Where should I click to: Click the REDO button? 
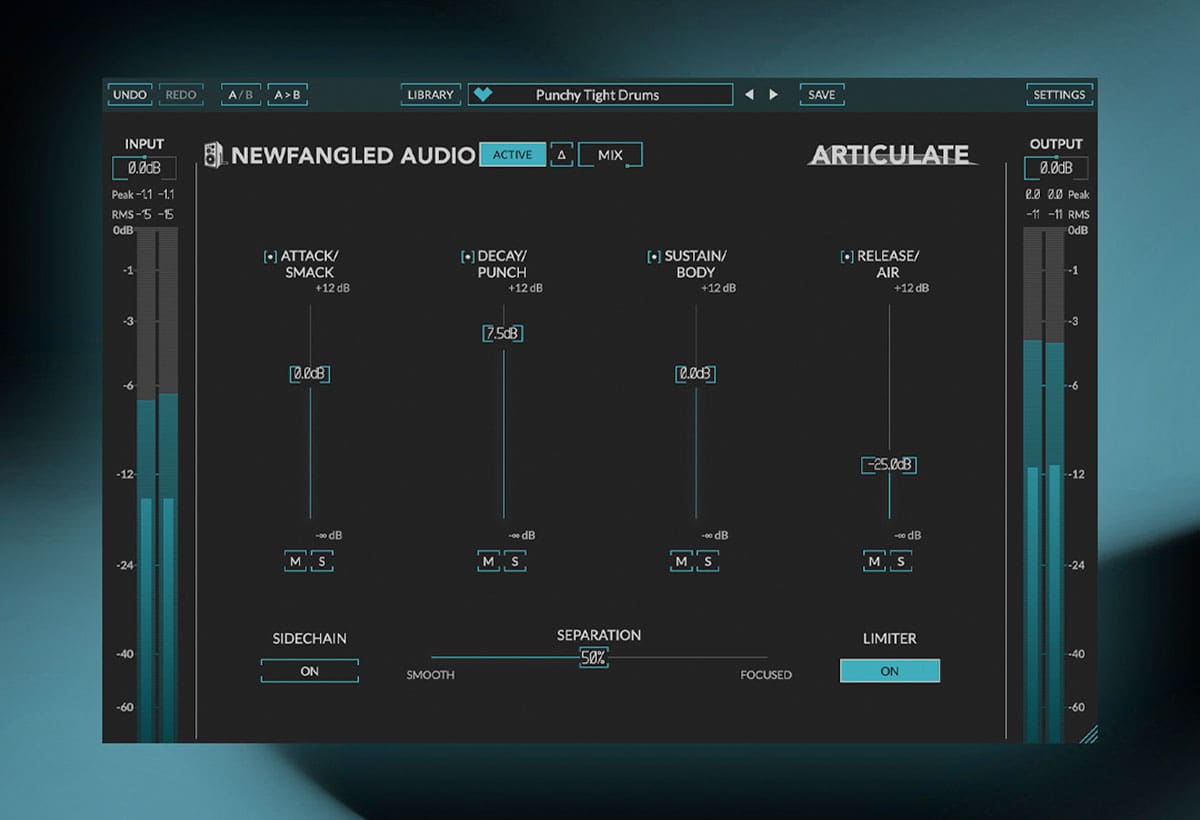(x=181, y=95)
